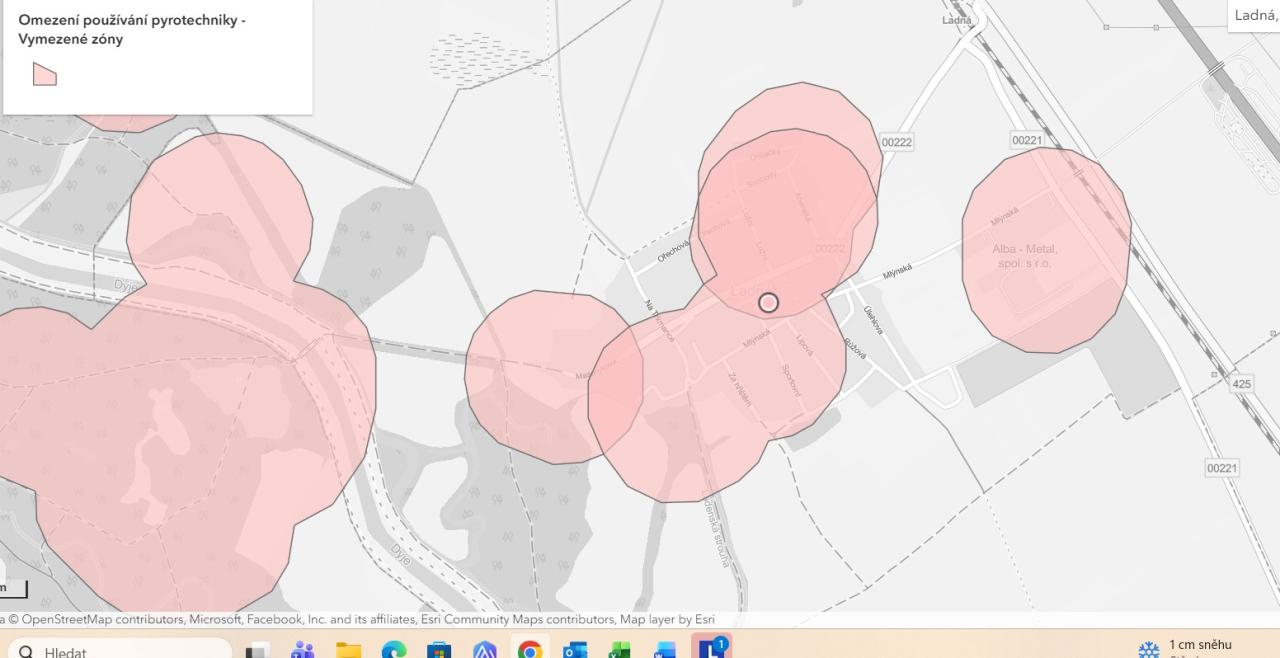Click the Ořechová street label

(x=674, y=250)
